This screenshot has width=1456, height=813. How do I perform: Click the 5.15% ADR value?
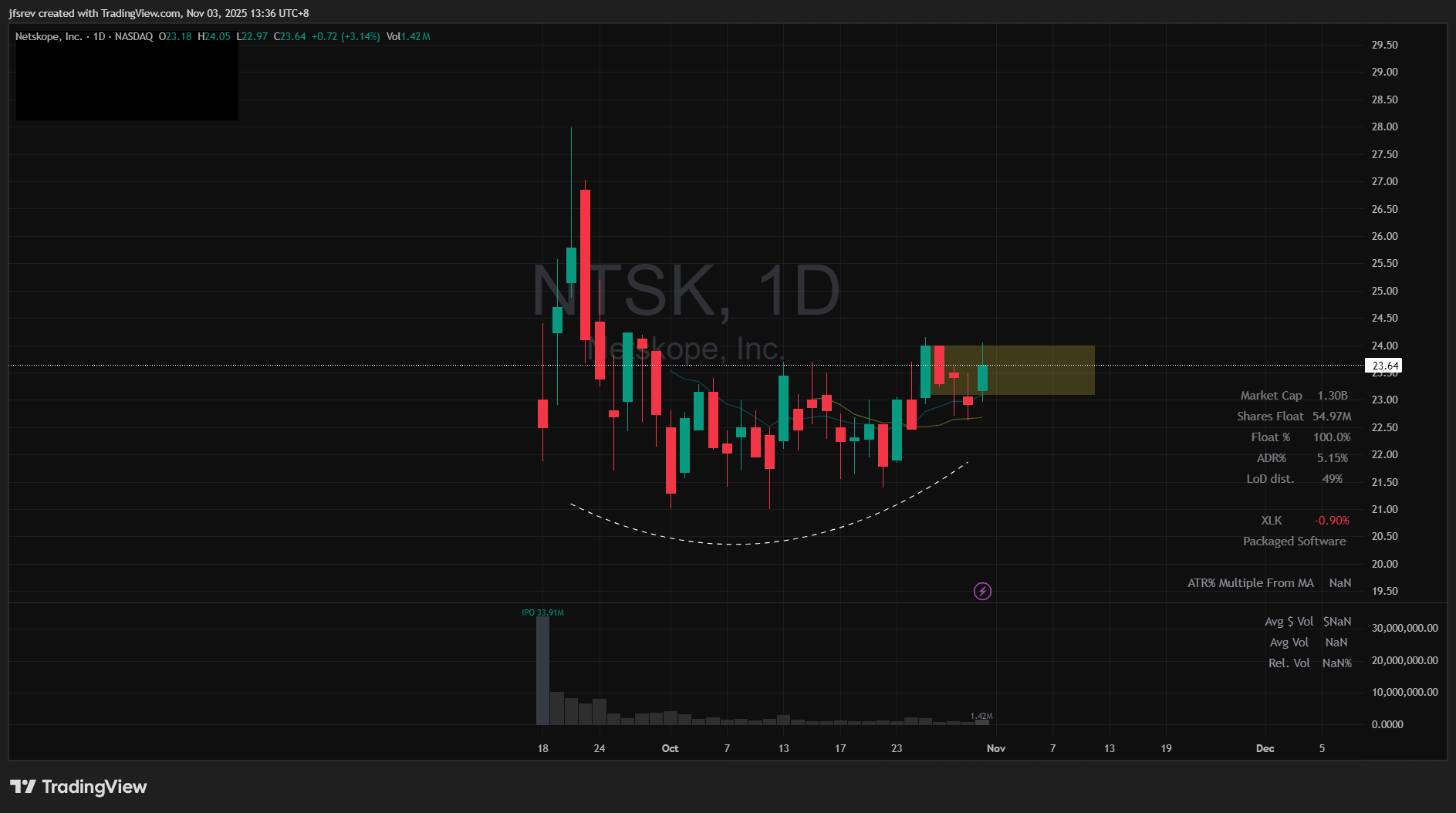pyautogui.click(x=1333, y=458)
